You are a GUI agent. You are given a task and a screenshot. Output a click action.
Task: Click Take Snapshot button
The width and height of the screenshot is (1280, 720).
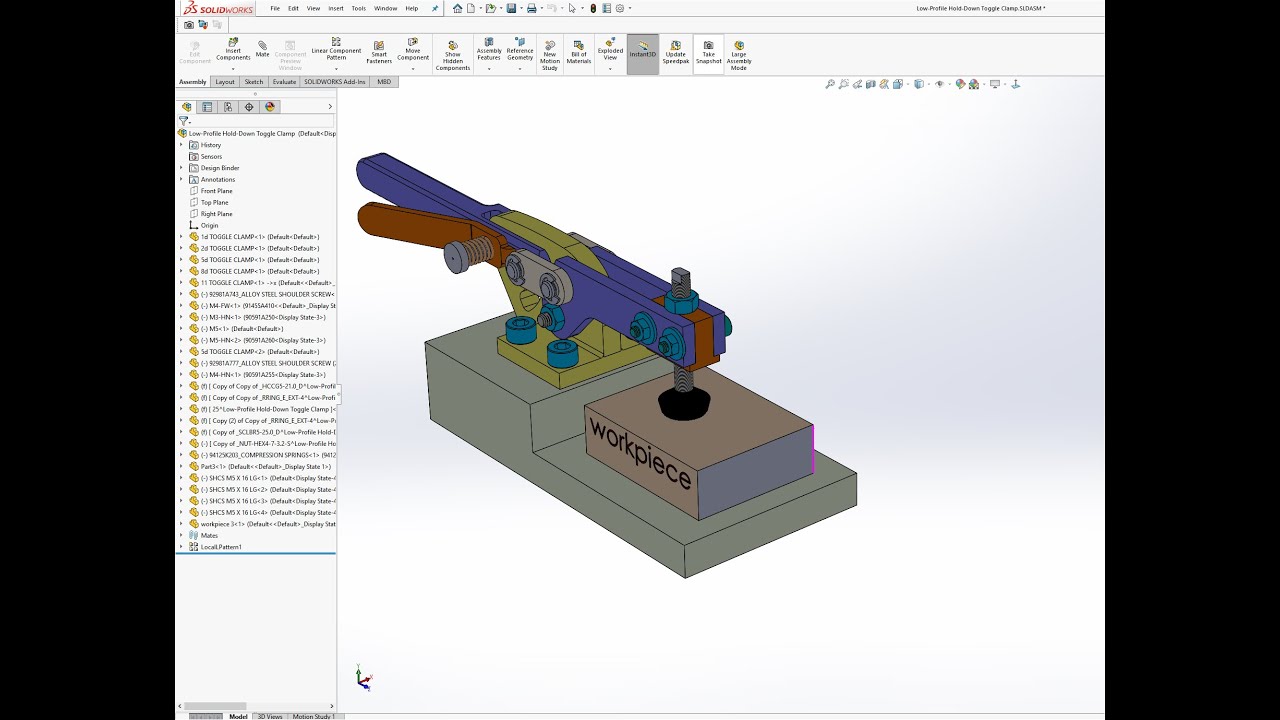point(708,52)
